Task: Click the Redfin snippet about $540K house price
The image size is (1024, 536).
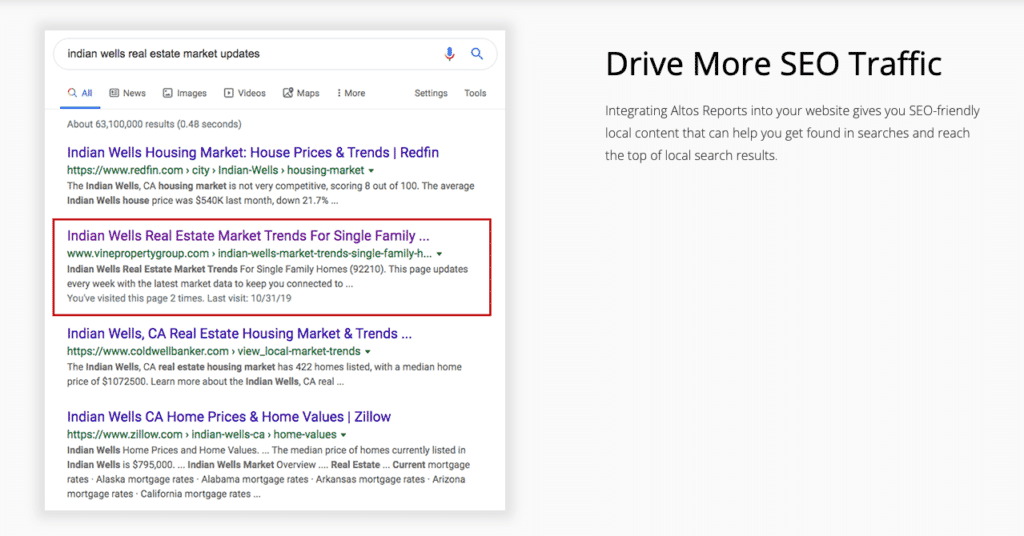Action: [270, 193]
